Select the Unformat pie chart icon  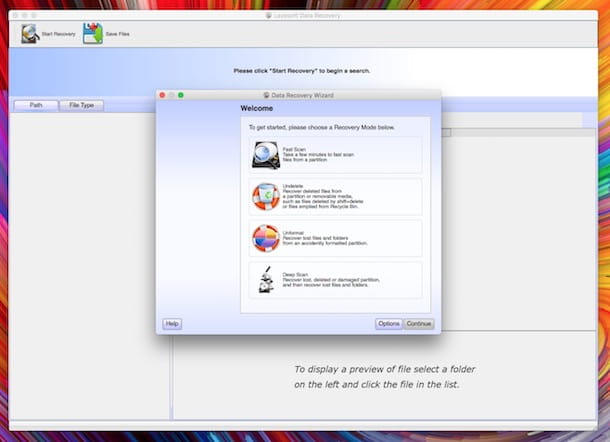[266, 238]
